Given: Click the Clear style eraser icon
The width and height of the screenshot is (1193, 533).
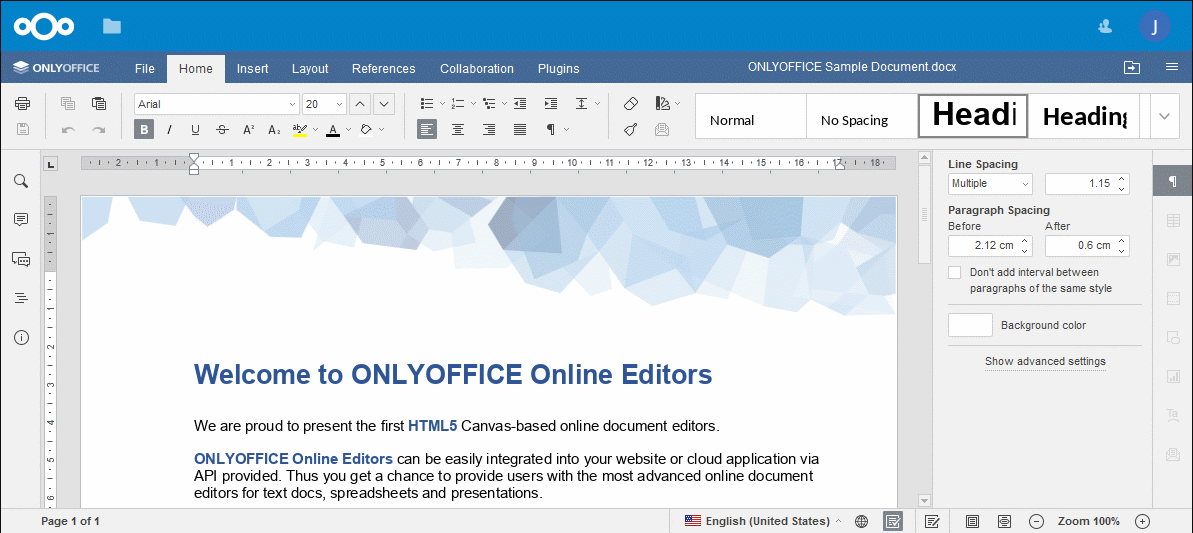Looking at the screenshot, I should pyautogui.click(x=631, y=104).
